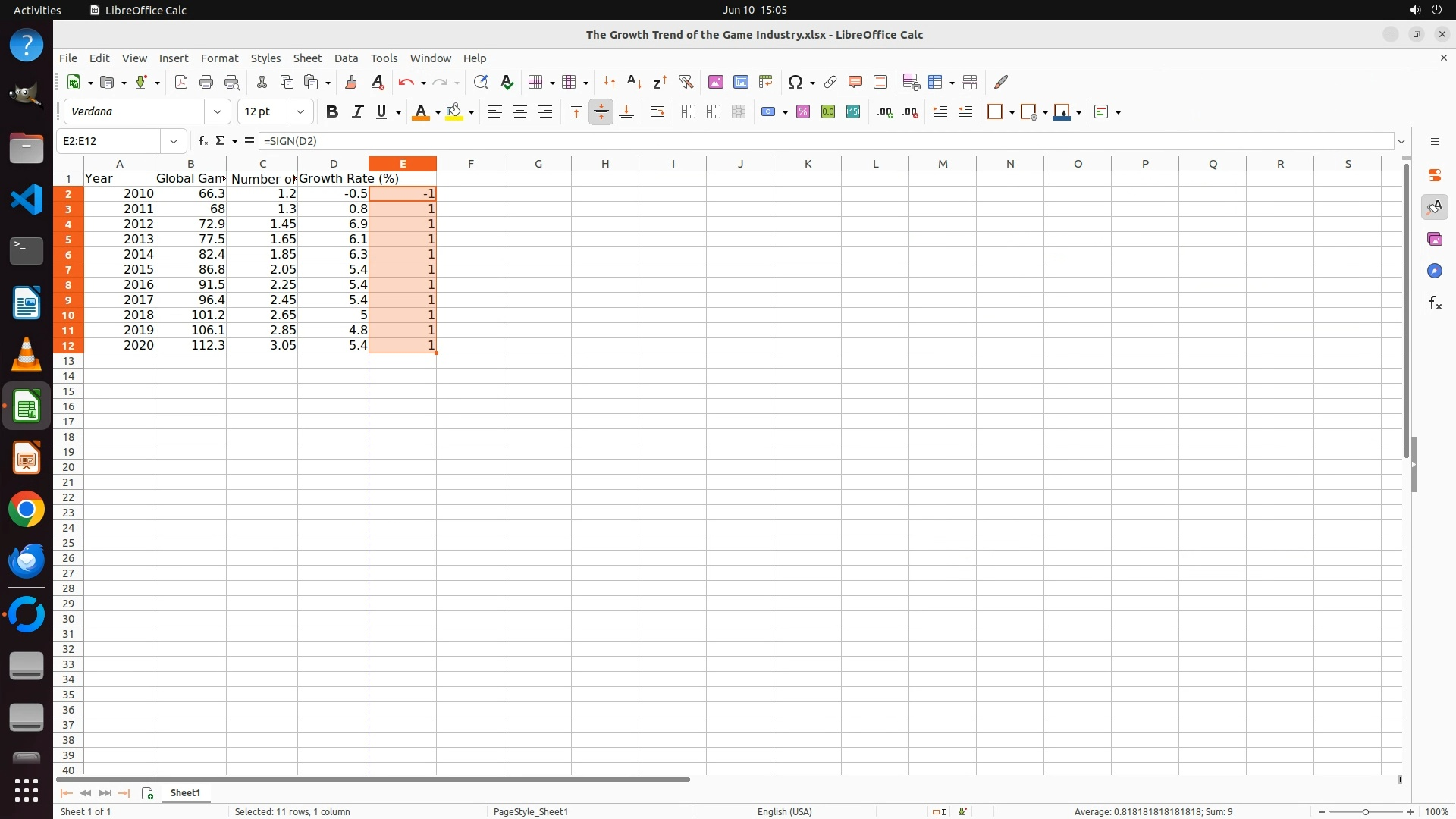1456x819 pixels.
Task: Open the Function Wizard icon
Action: coord(202,141)
